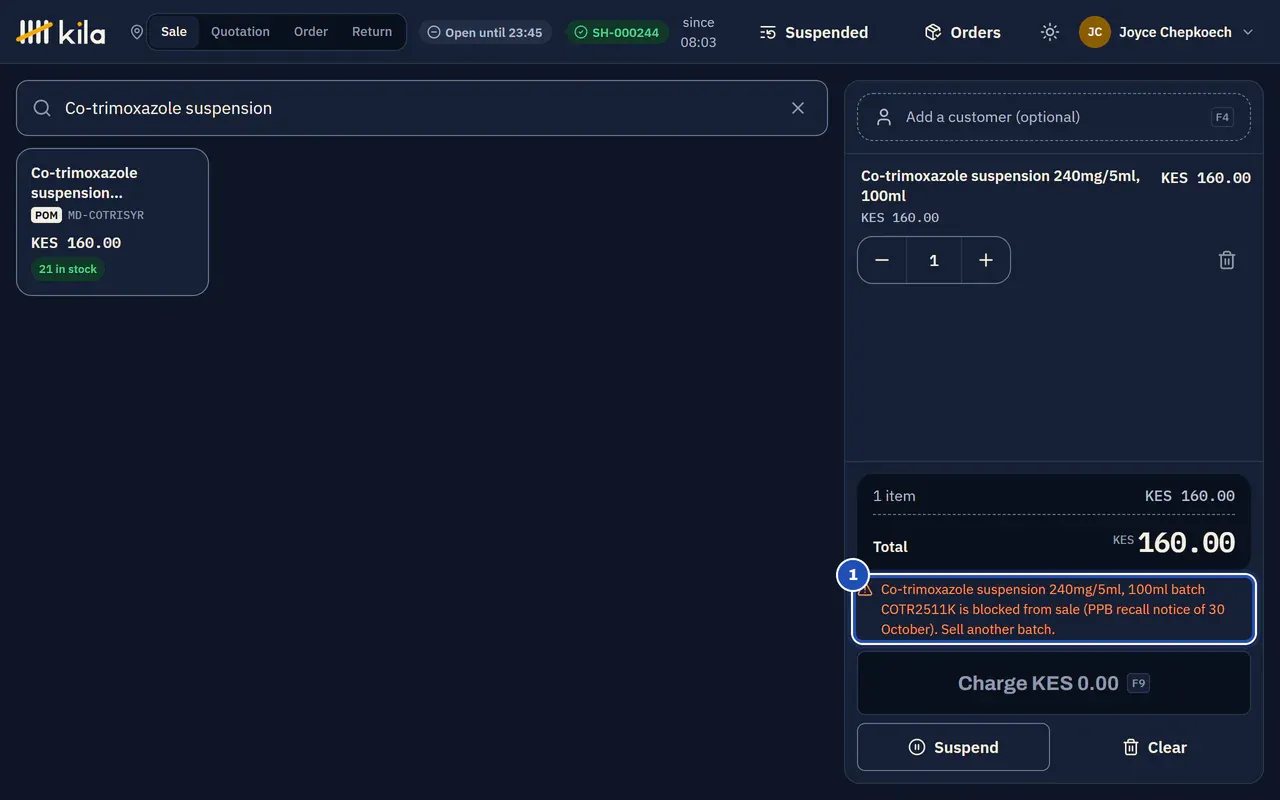This screenshot has height=800, width=1280.
Task: Click the F4 shortcut hint
Action: (x=1222, y=117)
